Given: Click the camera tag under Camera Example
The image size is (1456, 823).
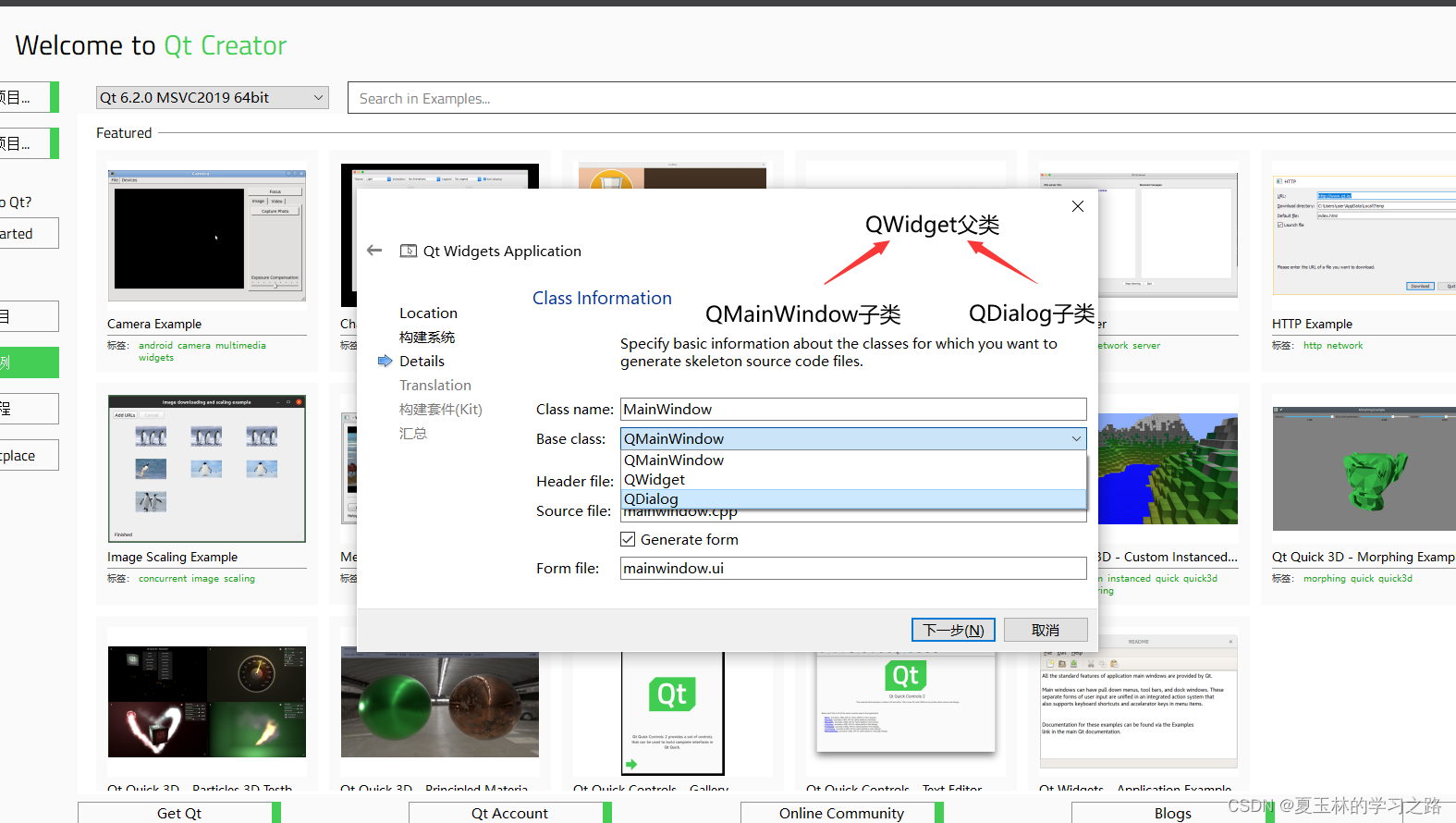Looking at the screenshot, I should click(x=194, y=345).
